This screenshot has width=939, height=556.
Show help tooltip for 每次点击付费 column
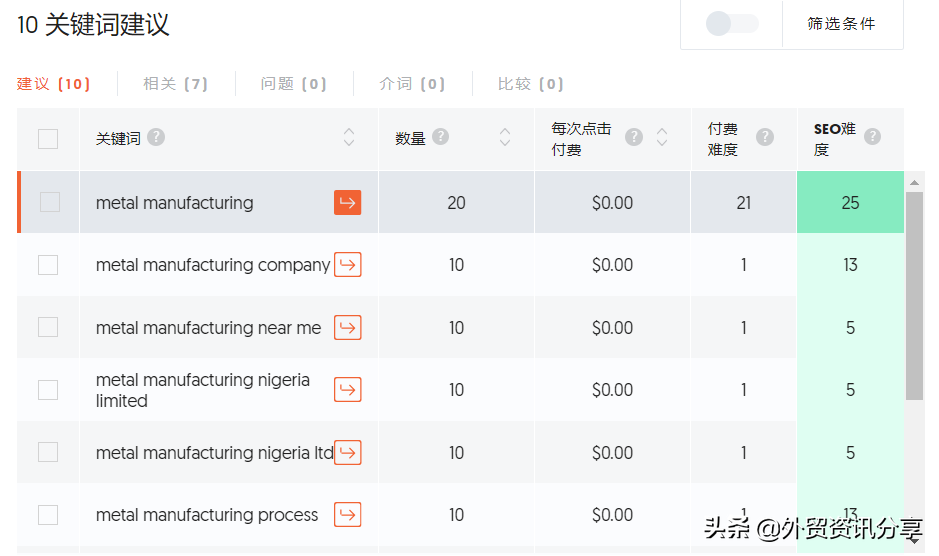click(634, 137)
